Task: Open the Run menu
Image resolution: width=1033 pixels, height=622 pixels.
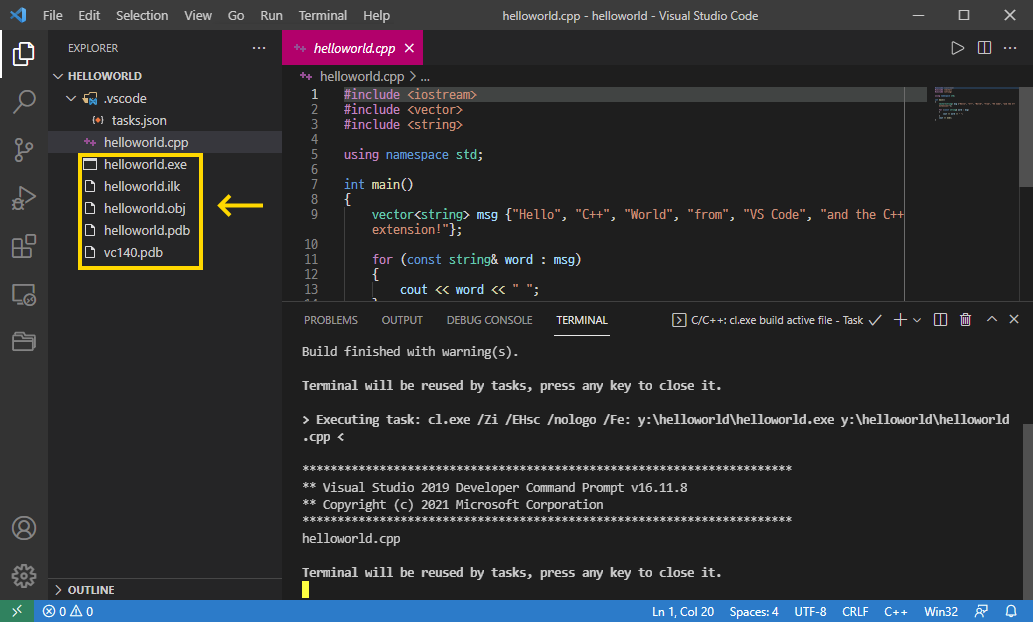Action: pos(271,15)
